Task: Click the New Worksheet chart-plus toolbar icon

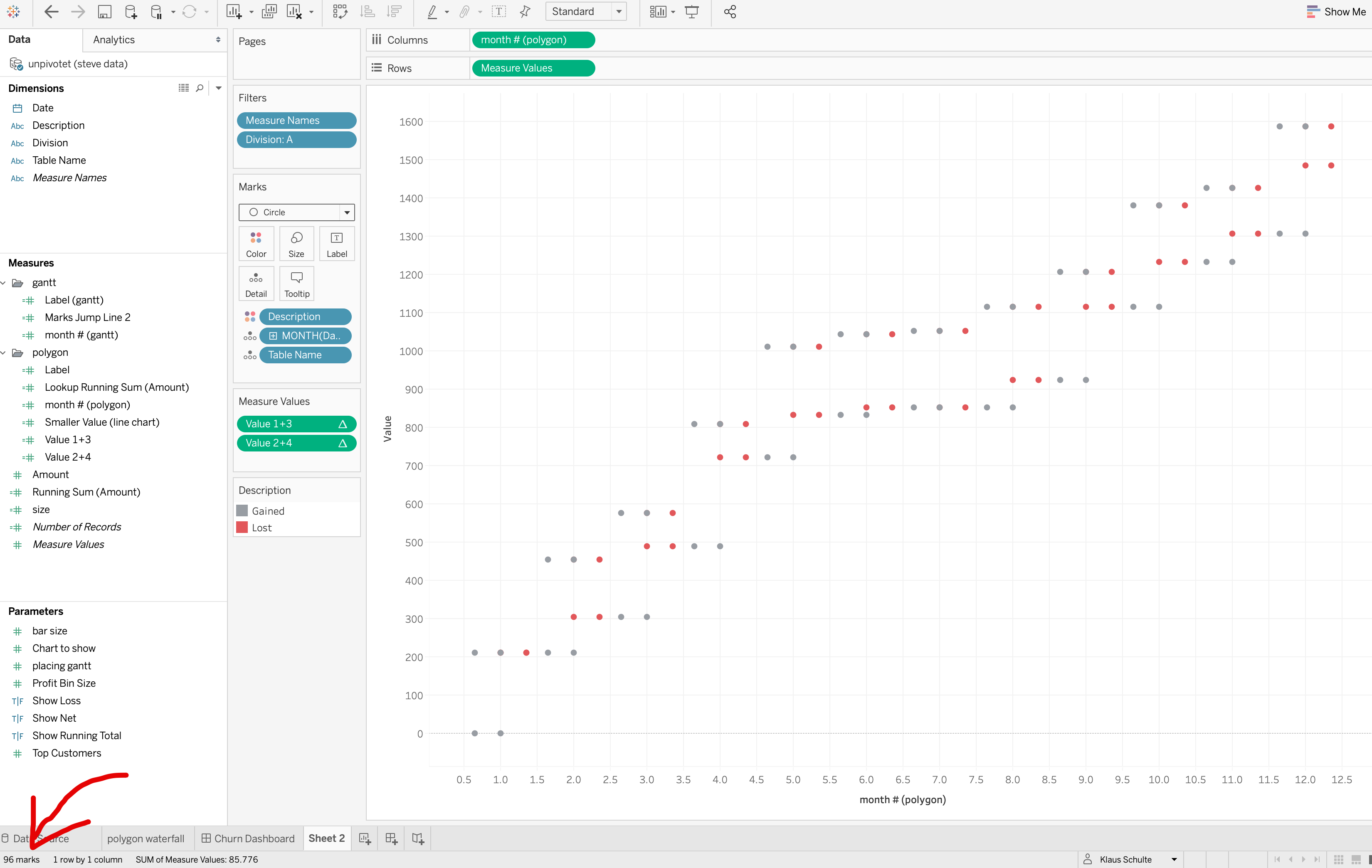Action: pyautogui.click(x=234, y=11)
